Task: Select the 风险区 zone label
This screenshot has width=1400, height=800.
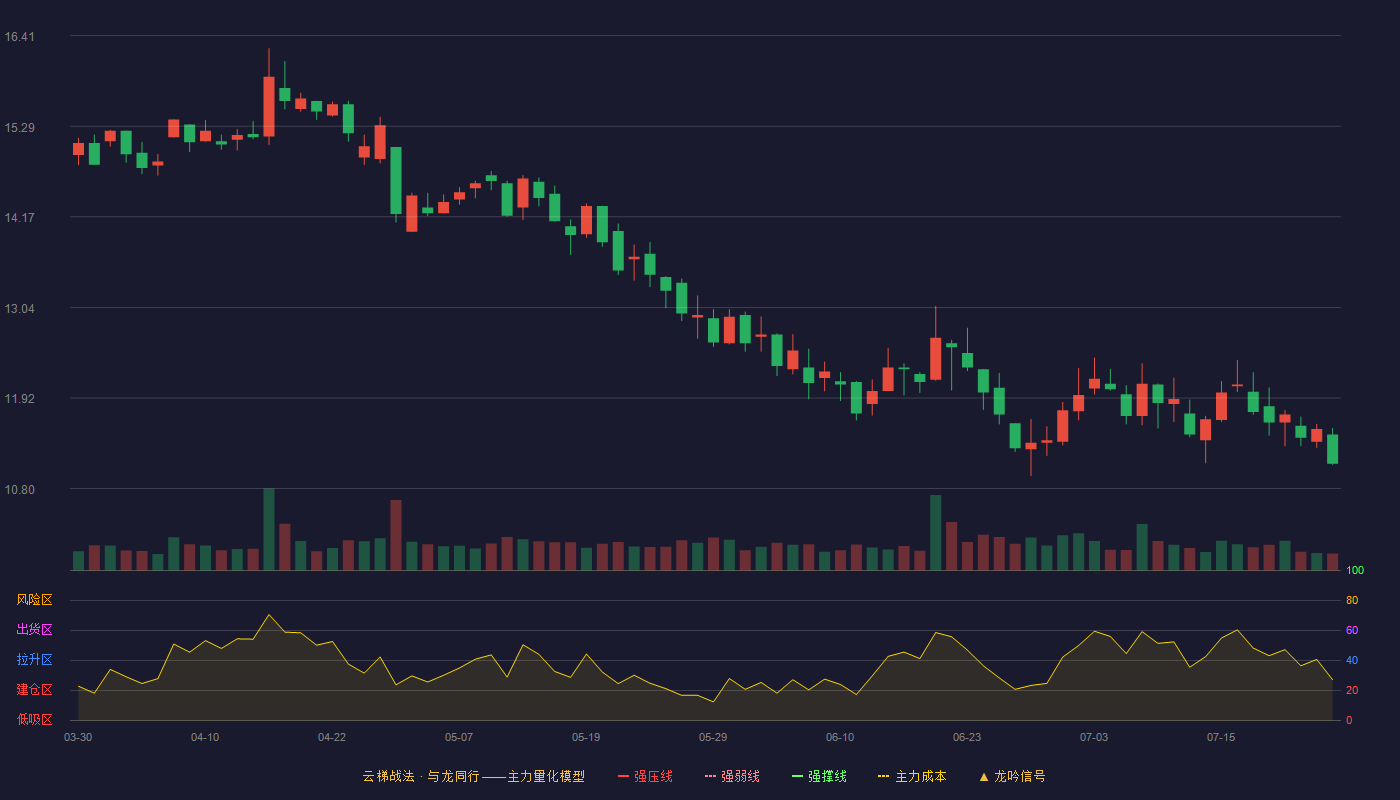Action: coord(34,600)
